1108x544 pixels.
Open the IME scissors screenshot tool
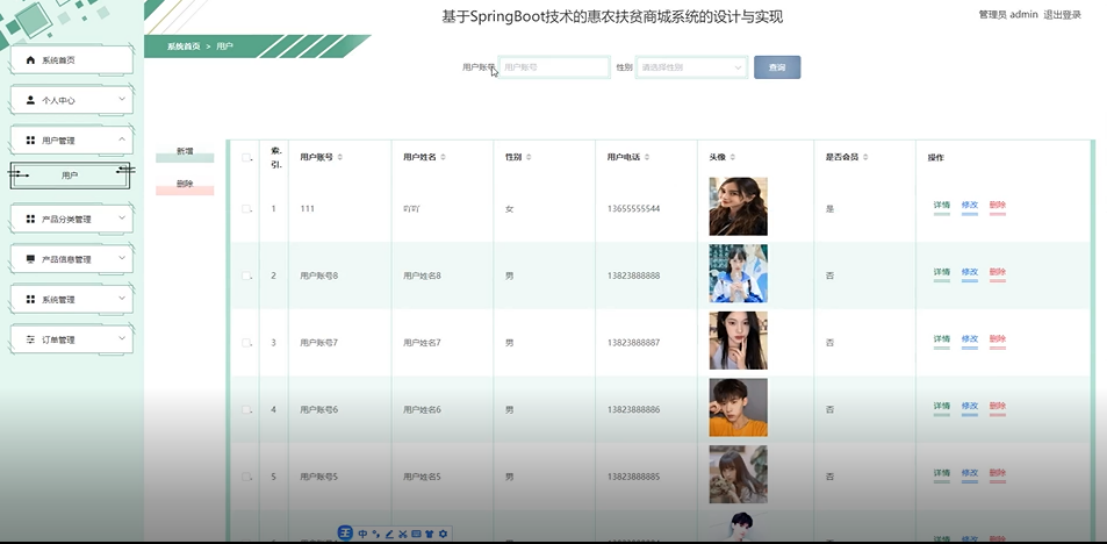tap(402, 534)
